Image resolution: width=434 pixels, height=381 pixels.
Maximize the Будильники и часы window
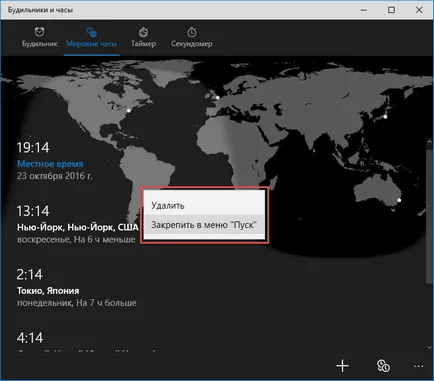(391, 10)
